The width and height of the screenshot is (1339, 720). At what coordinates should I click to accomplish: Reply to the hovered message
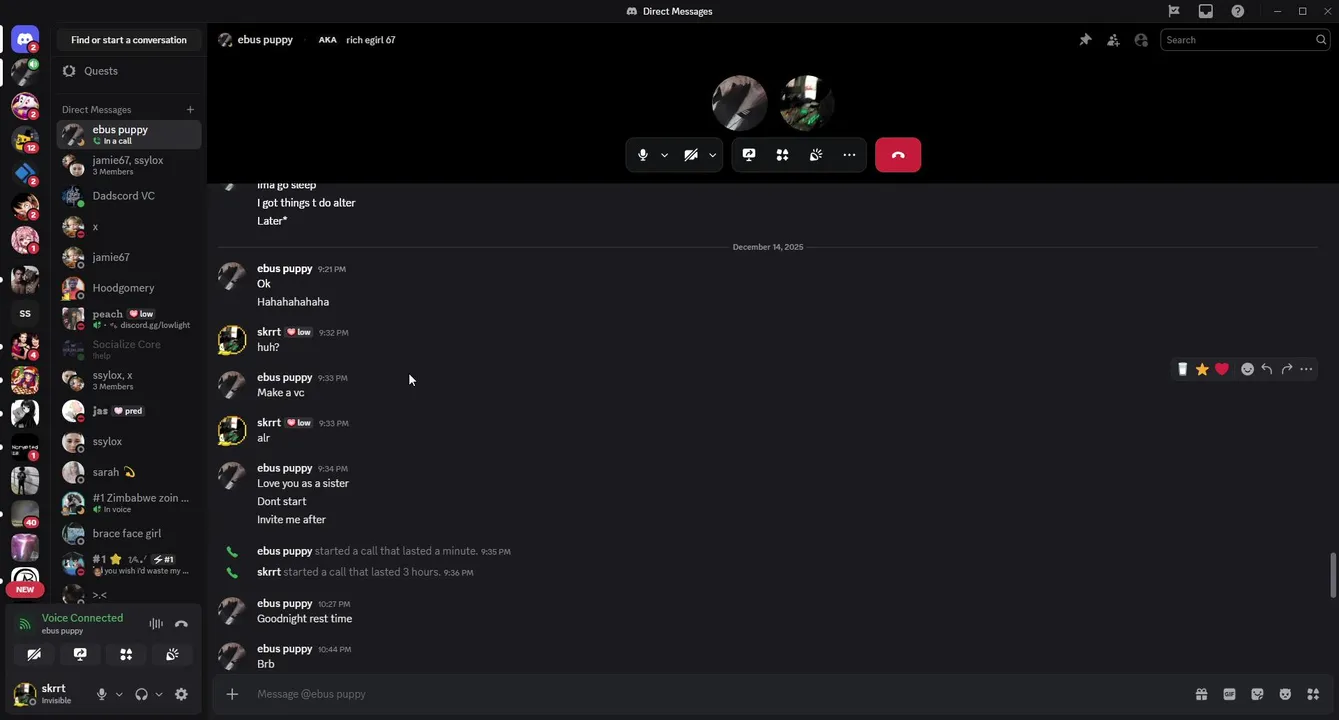[x=1267, y=369]
